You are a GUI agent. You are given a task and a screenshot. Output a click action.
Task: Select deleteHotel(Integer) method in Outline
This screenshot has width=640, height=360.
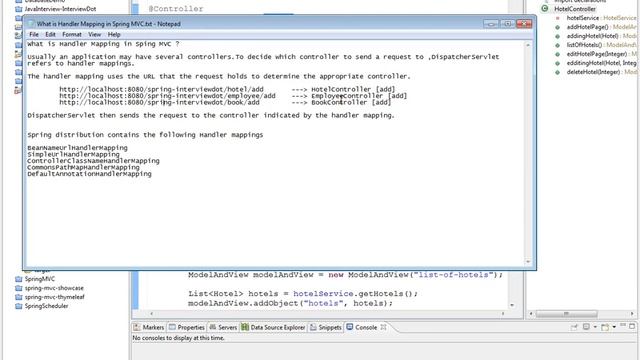tap(601, 72)
